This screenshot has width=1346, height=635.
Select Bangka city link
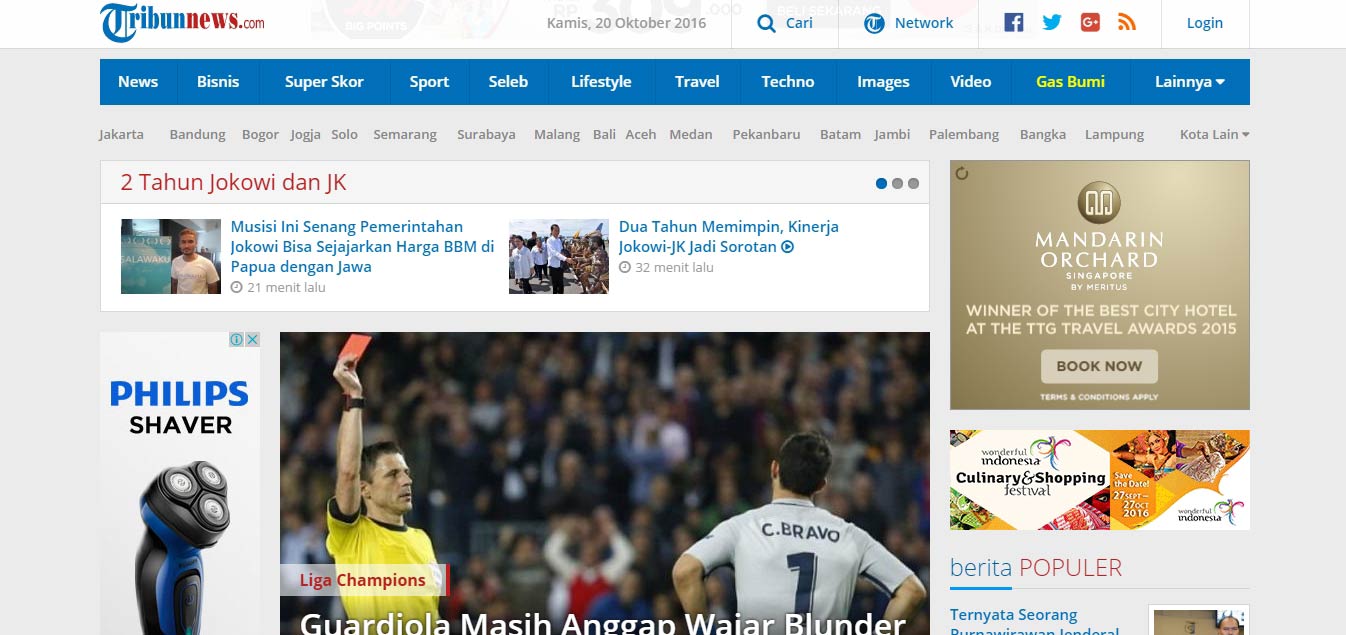tap(1043, 134)
